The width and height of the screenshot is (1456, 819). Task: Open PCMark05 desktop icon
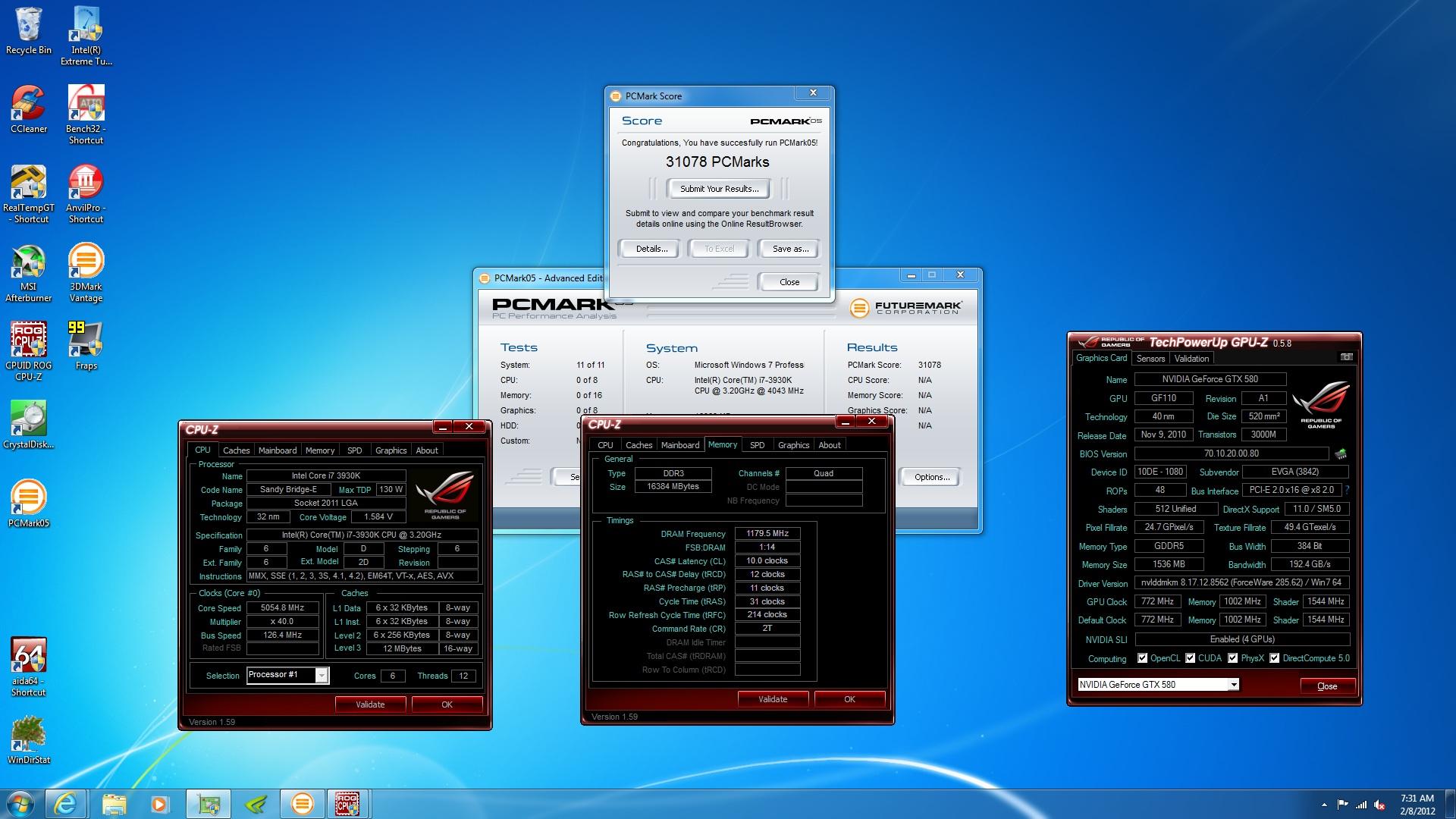pos(29,504)
